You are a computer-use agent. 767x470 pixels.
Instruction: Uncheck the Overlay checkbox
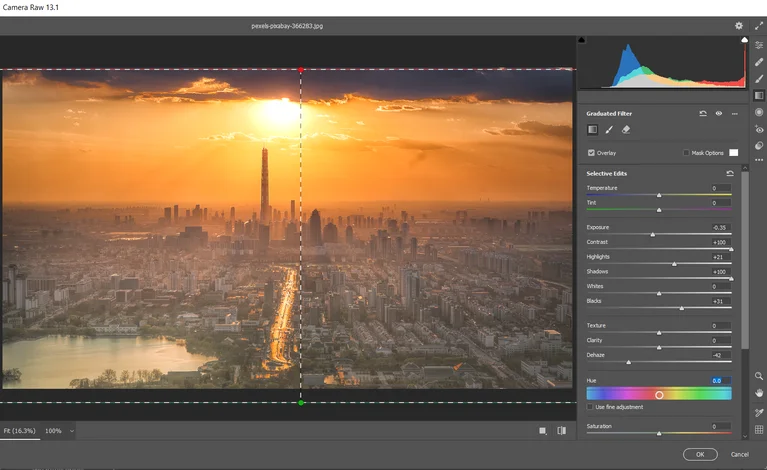tap(591, 153)
